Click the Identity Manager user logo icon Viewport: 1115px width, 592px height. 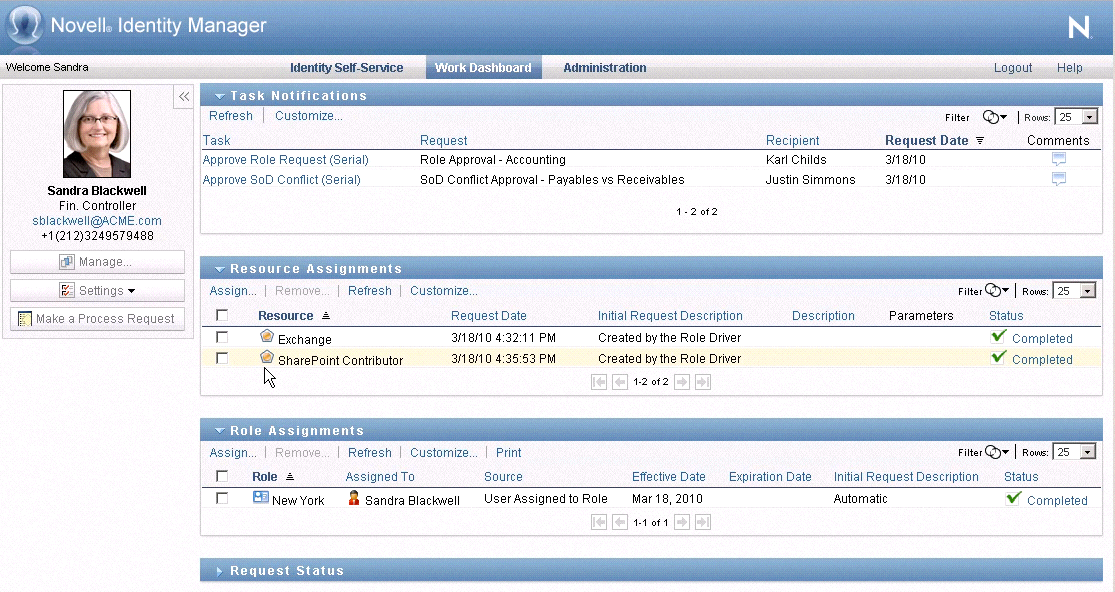click(24, 24)
